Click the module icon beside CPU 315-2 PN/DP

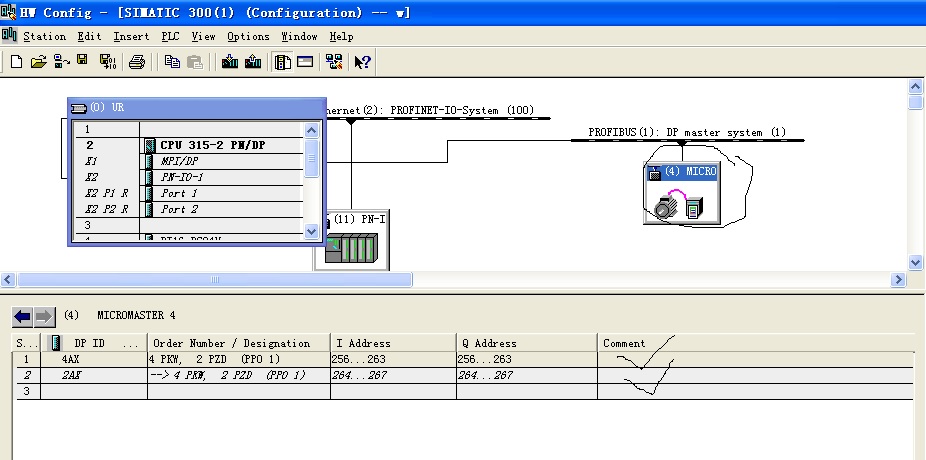pos(150,145)
